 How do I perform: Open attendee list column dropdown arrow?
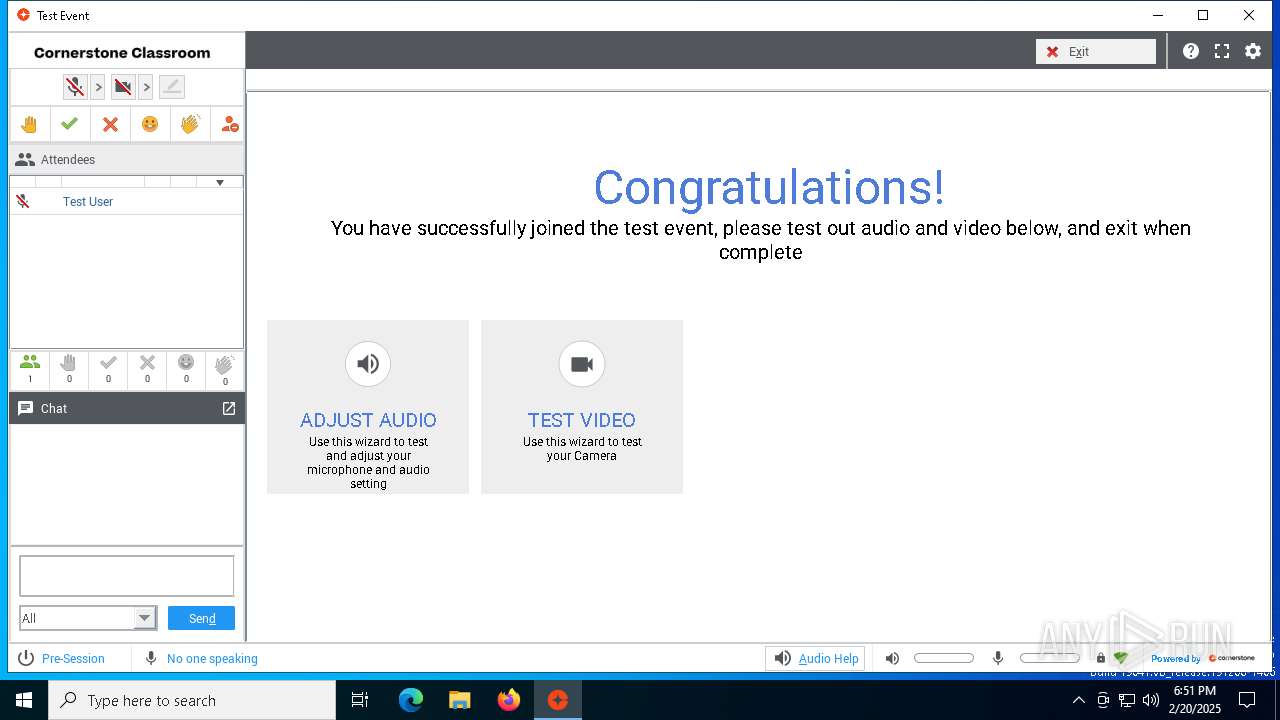(x=219, y=182)
